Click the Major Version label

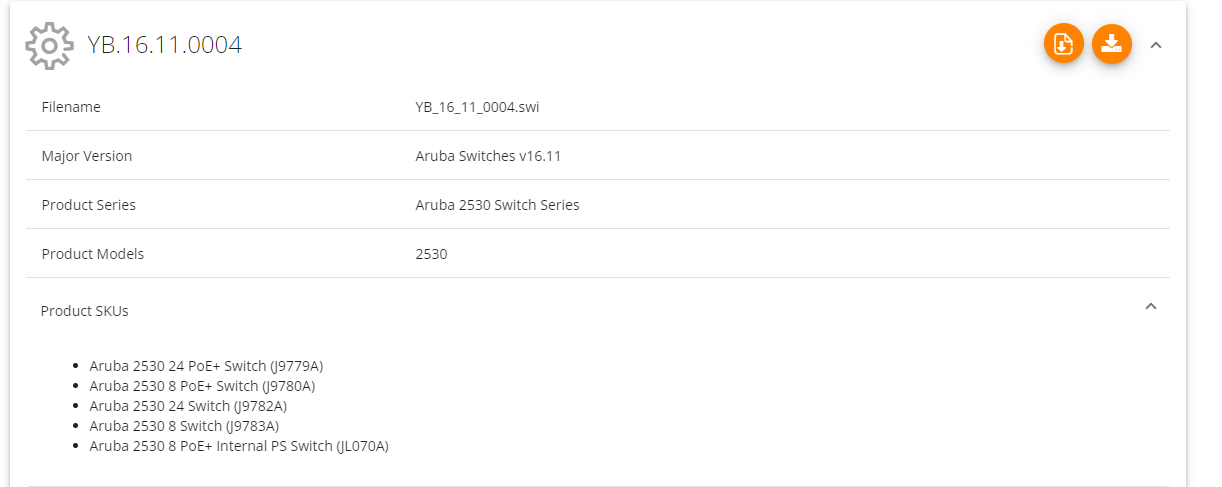[x=87, y=156]
